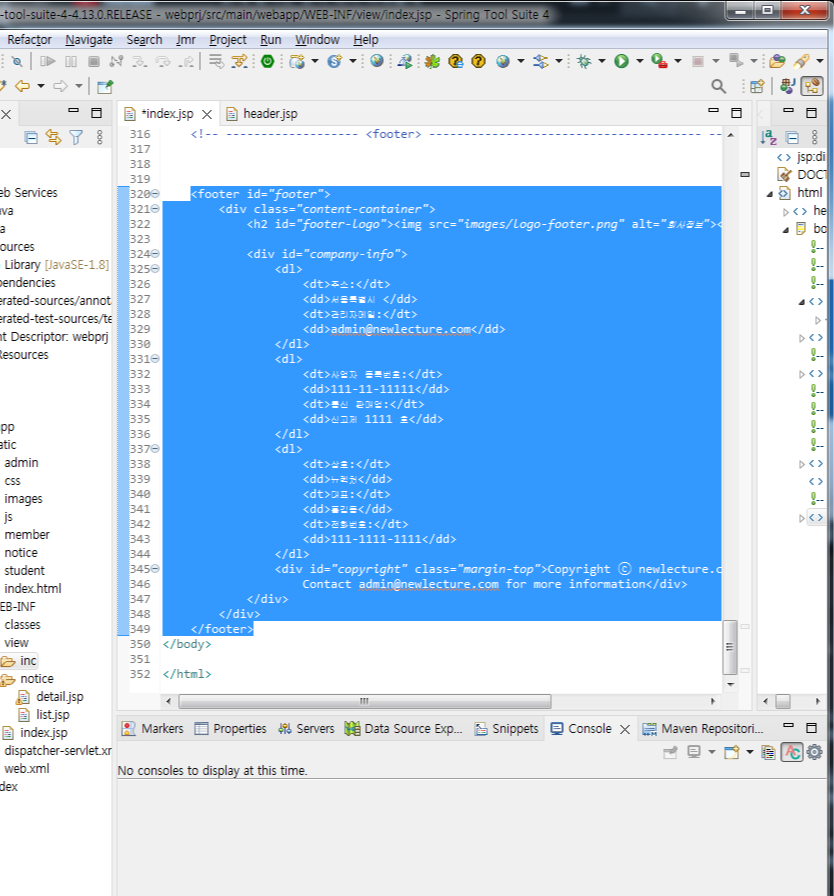Click the Open Console icon
834x896 pixels.
(732, 752)
